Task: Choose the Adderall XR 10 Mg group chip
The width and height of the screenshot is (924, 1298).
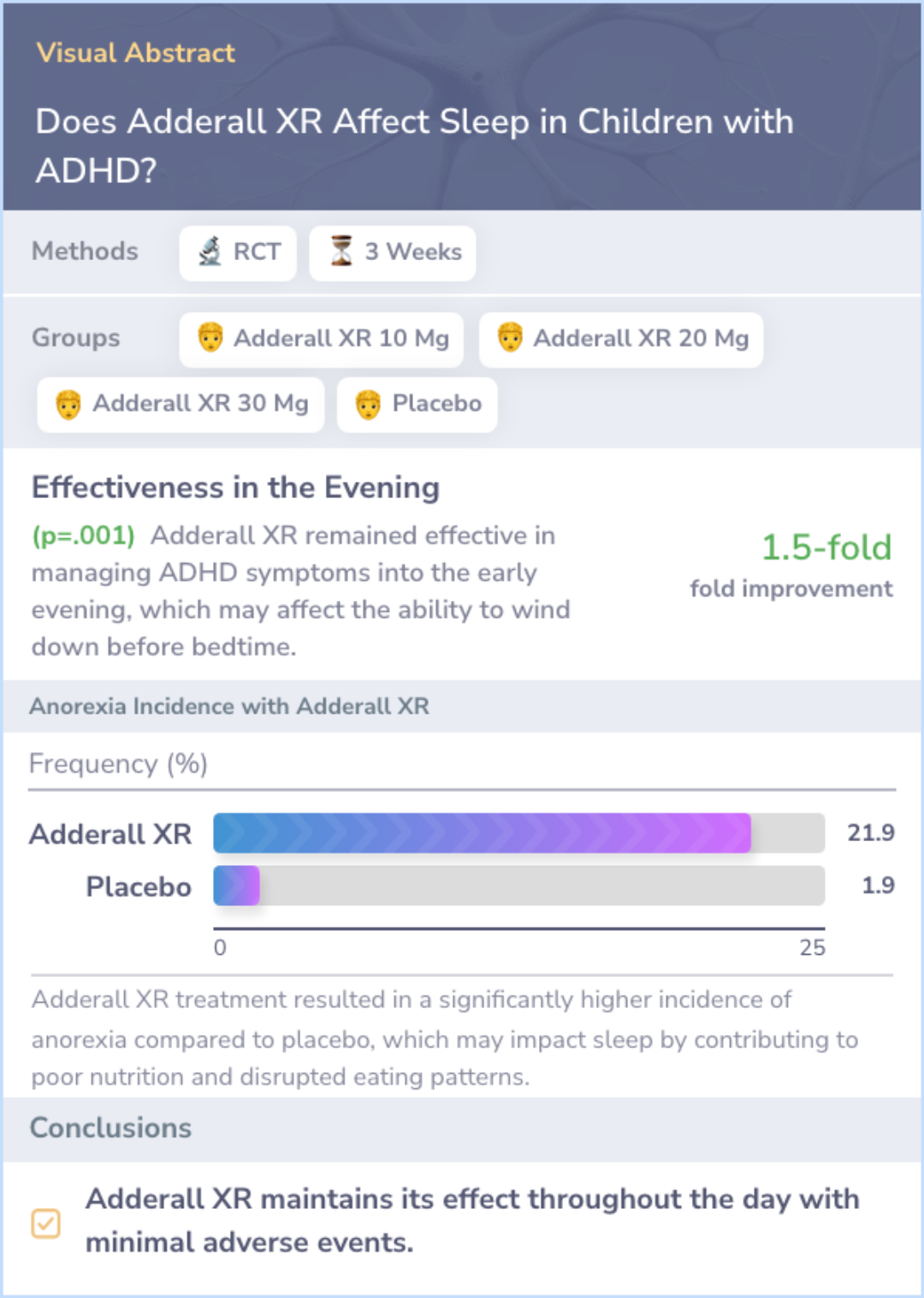Action: pyautogui.click(x=322, y=340)
